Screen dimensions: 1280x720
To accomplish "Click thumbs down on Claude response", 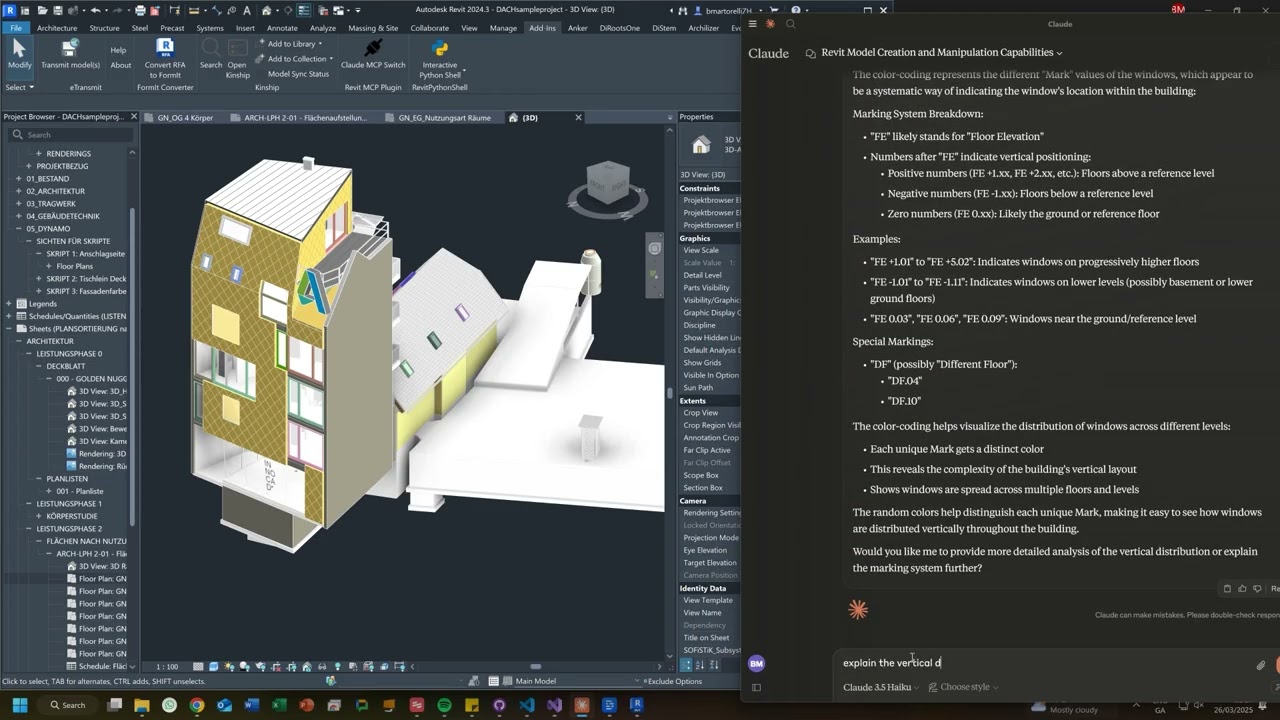I will coord(1257,589).
